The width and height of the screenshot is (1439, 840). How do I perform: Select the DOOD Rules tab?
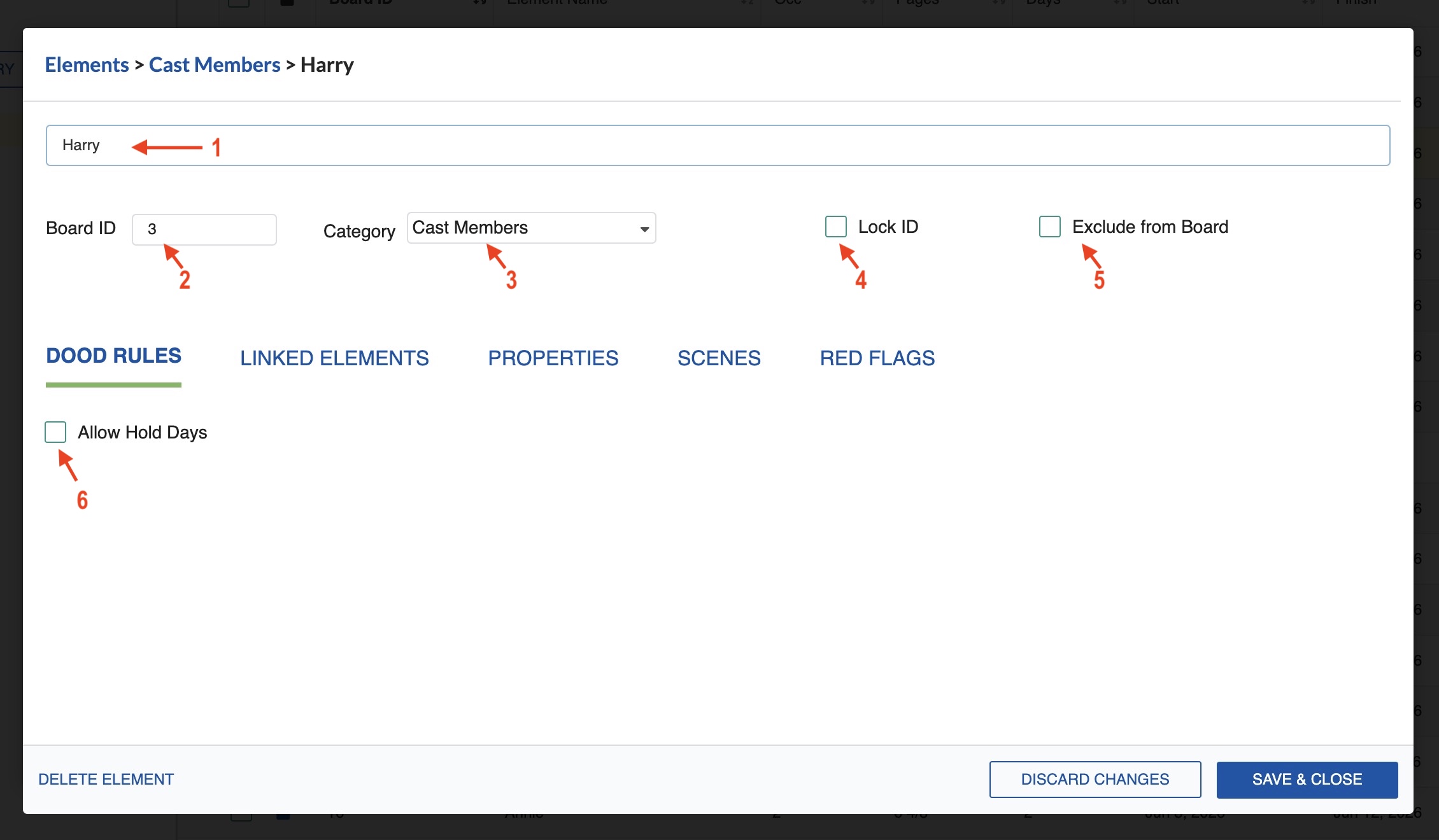[113, 356]
